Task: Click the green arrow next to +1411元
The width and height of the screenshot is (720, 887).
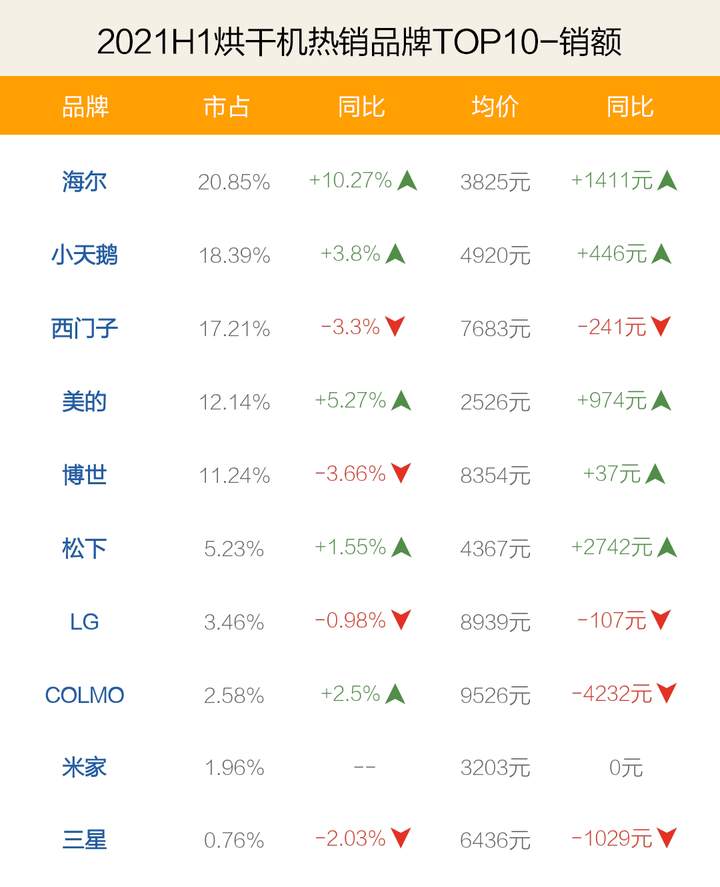Action: click(668, 181)
